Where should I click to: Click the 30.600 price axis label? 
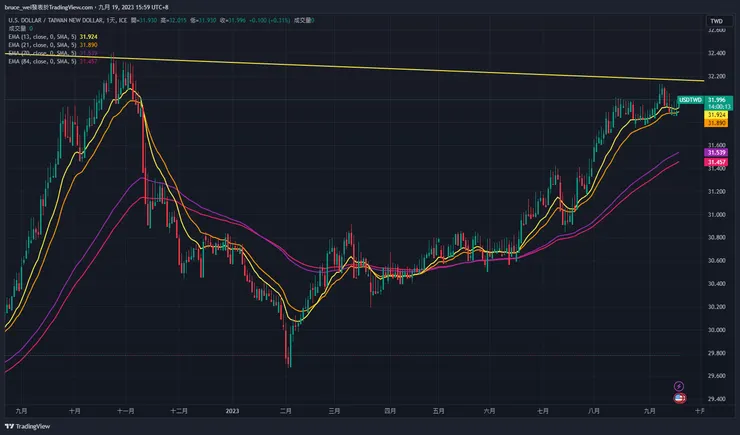tap(716, 261)
